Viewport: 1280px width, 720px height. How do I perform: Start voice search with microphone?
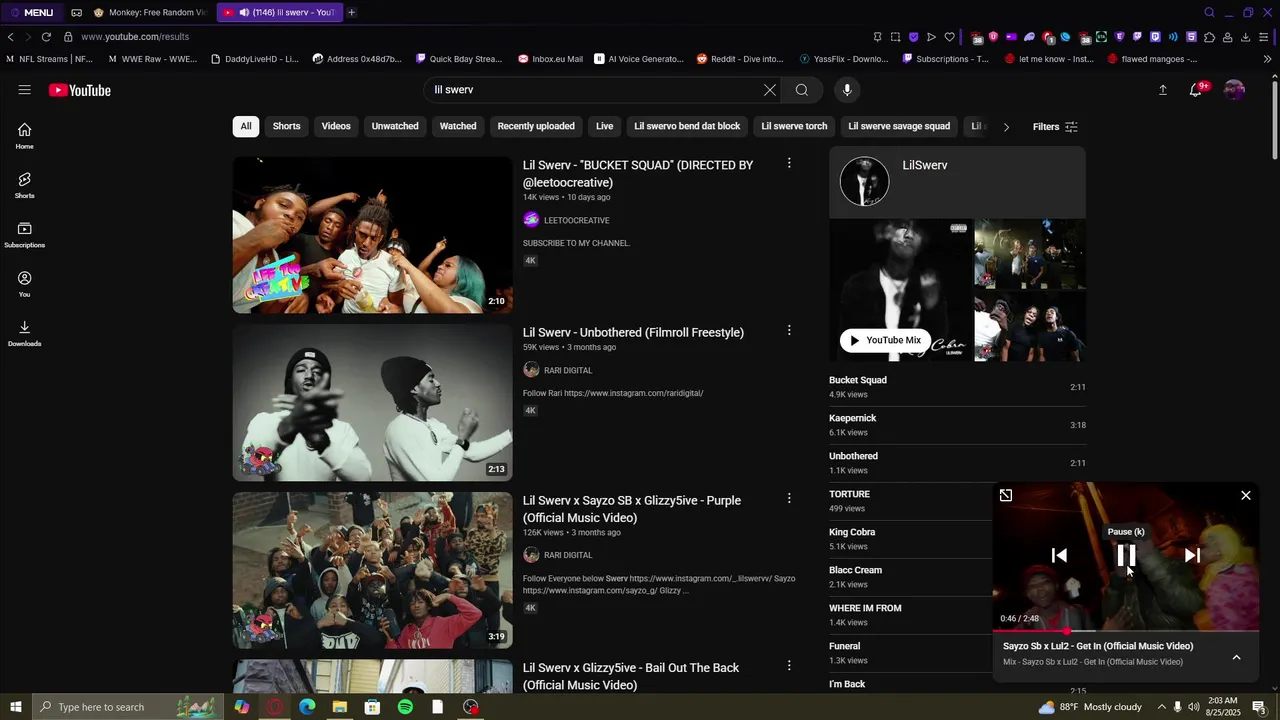click(847, 90)
